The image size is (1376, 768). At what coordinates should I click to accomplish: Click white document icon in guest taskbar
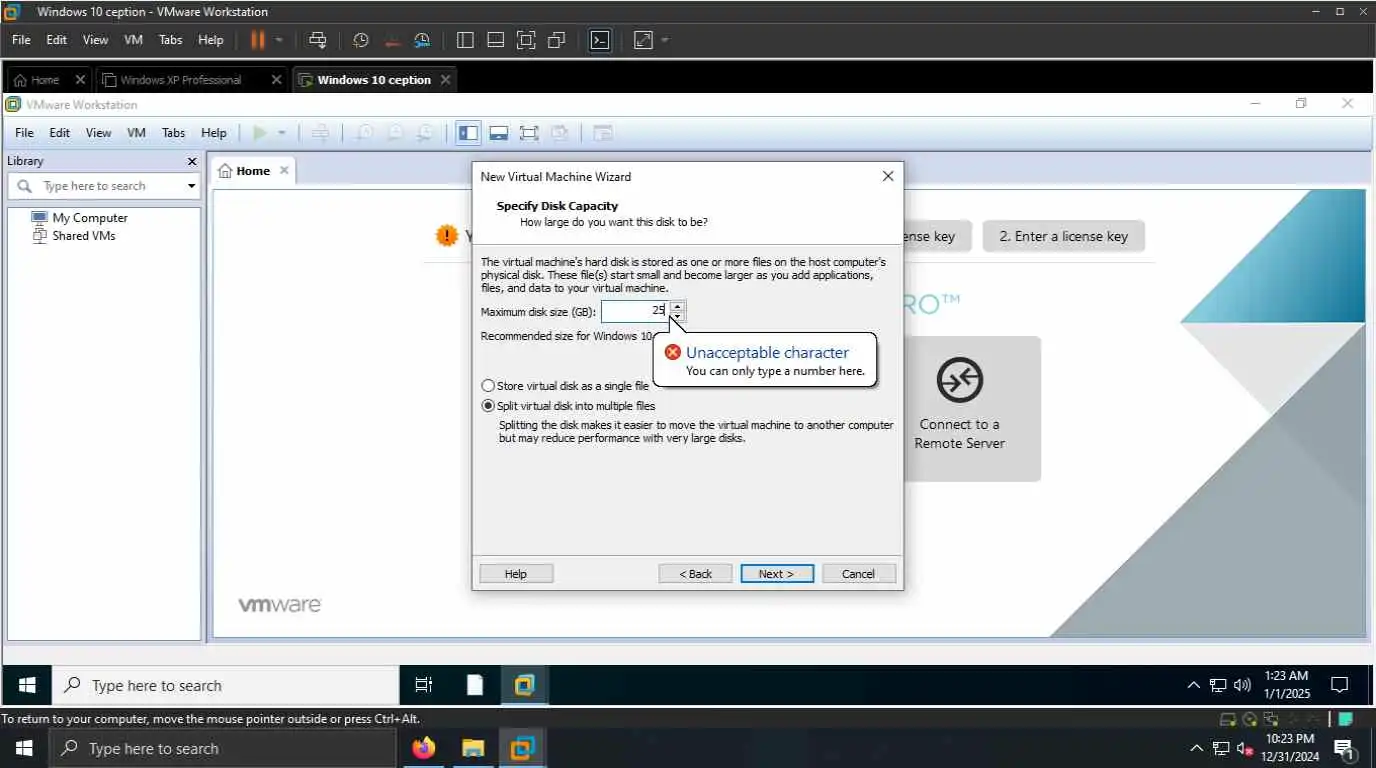click(475, 685)
